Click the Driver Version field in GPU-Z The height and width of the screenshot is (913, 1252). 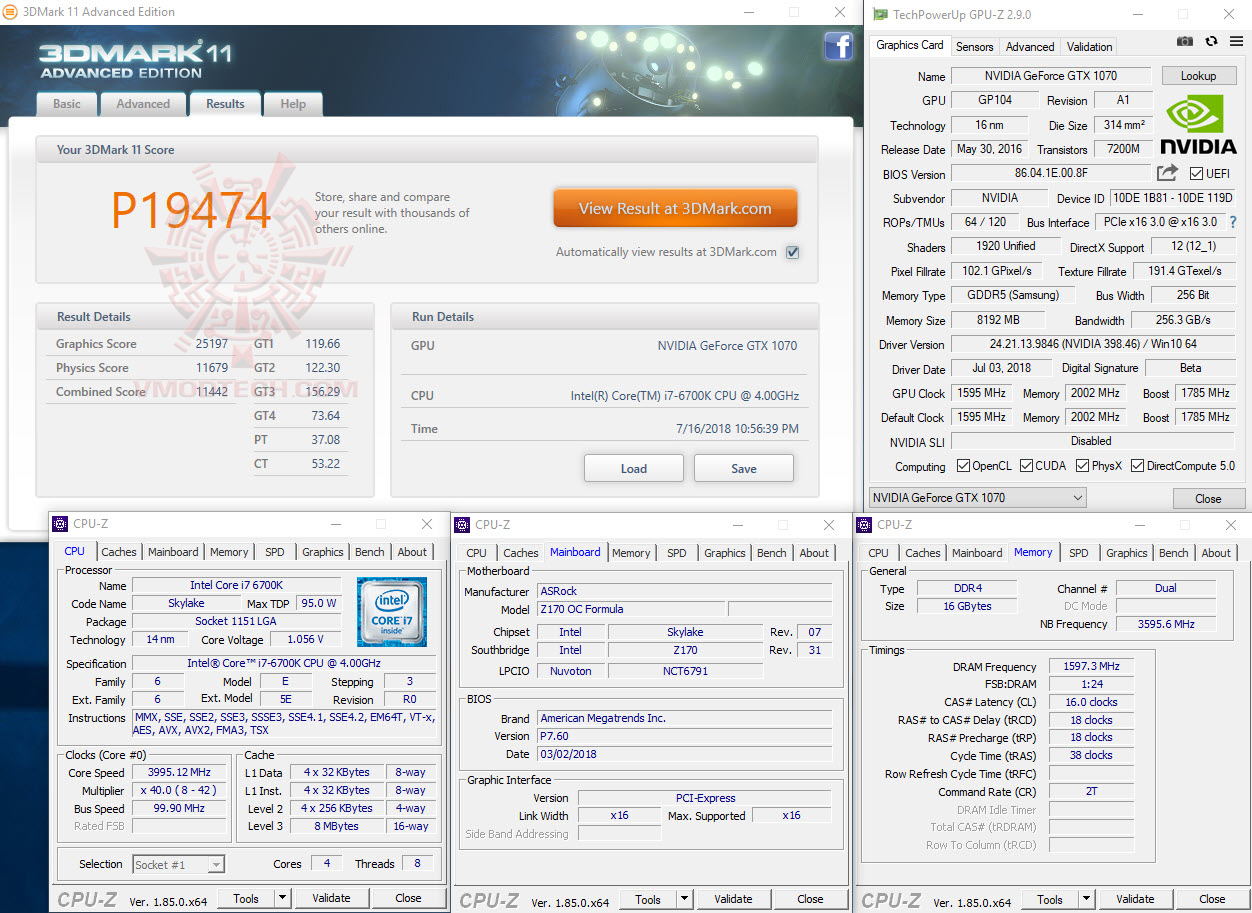pyautogui.click(x=1093, y=344)
